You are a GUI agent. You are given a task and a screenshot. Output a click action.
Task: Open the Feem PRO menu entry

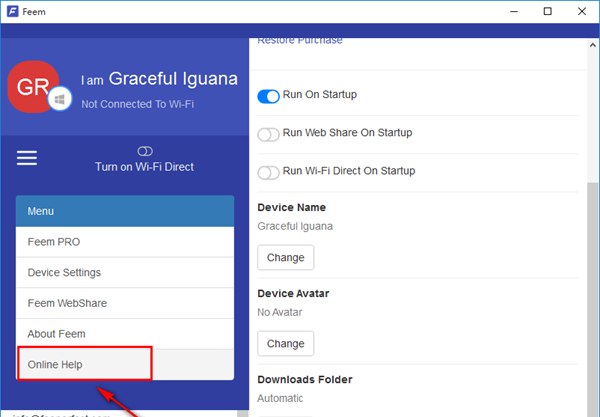[125, 242]
